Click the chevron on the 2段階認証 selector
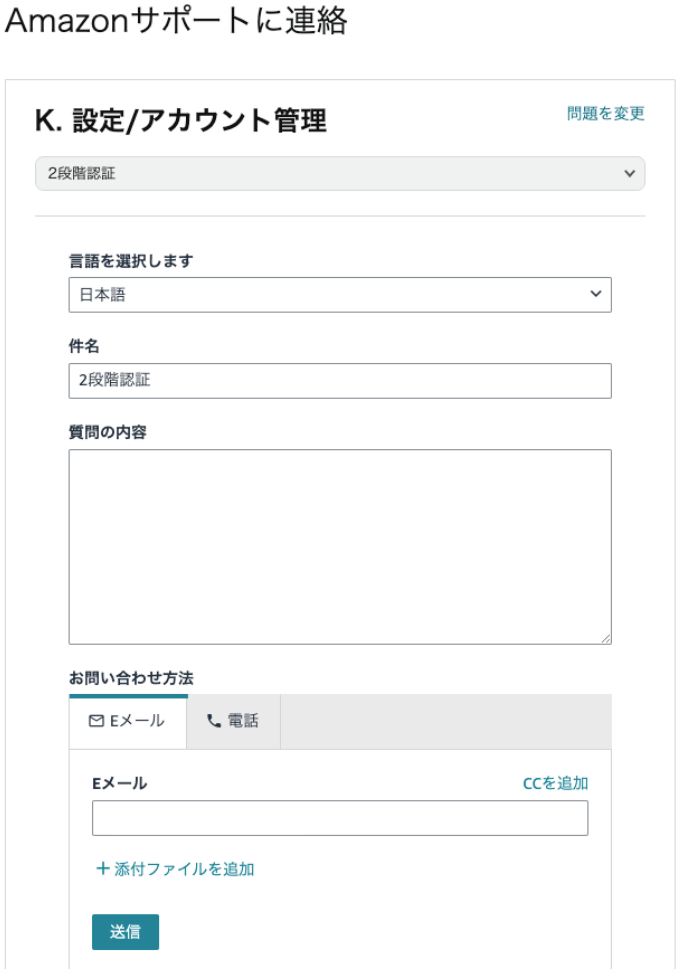The image size is (677, 969). 630,174
